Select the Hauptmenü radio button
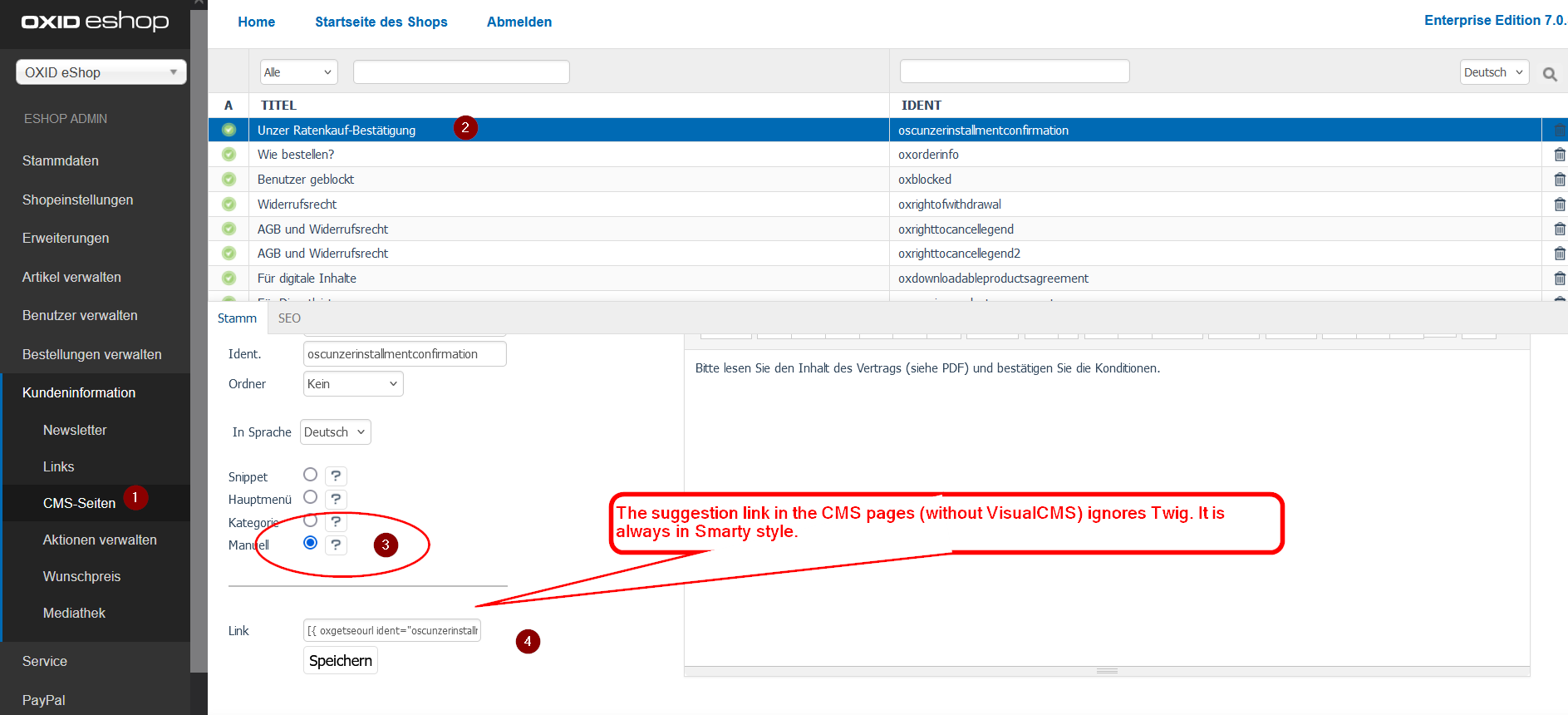Viewport: 1568px width, 715px height. 310,497
